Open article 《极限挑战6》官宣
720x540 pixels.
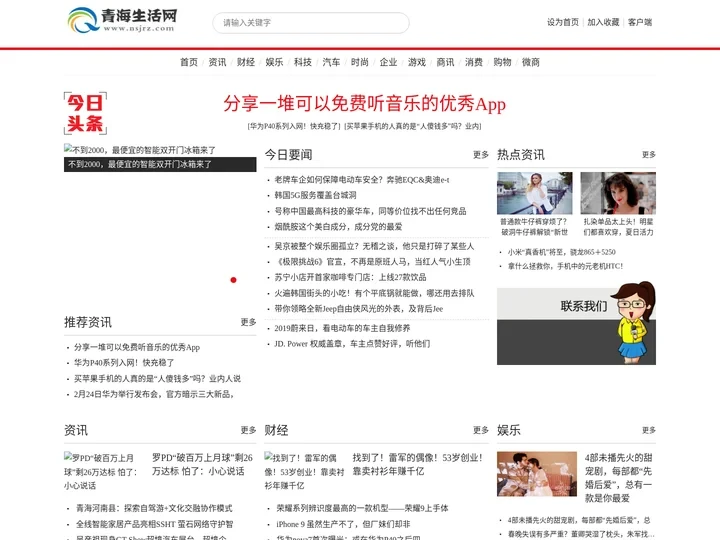372,262
